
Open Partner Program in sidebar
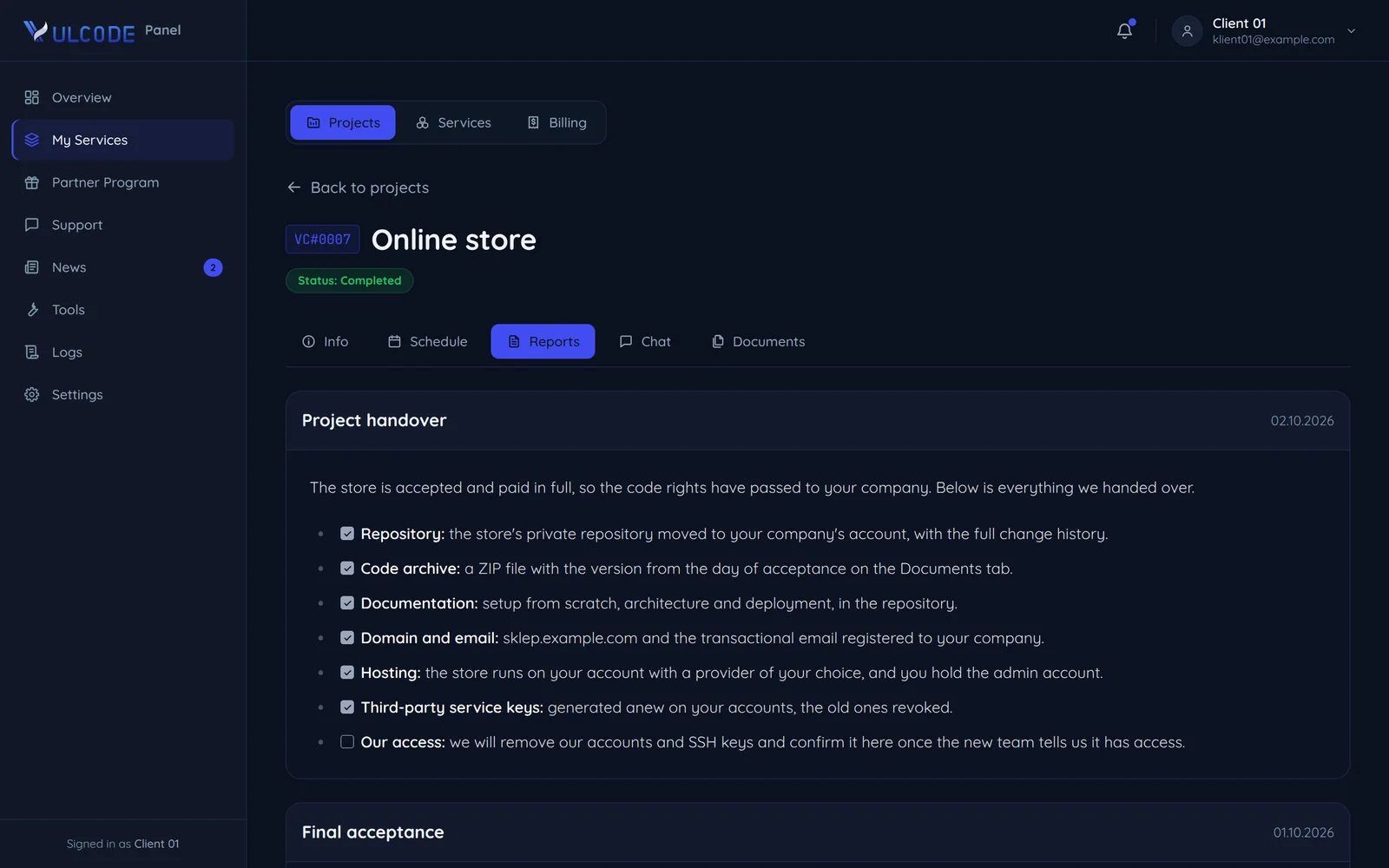coord(123,182)
